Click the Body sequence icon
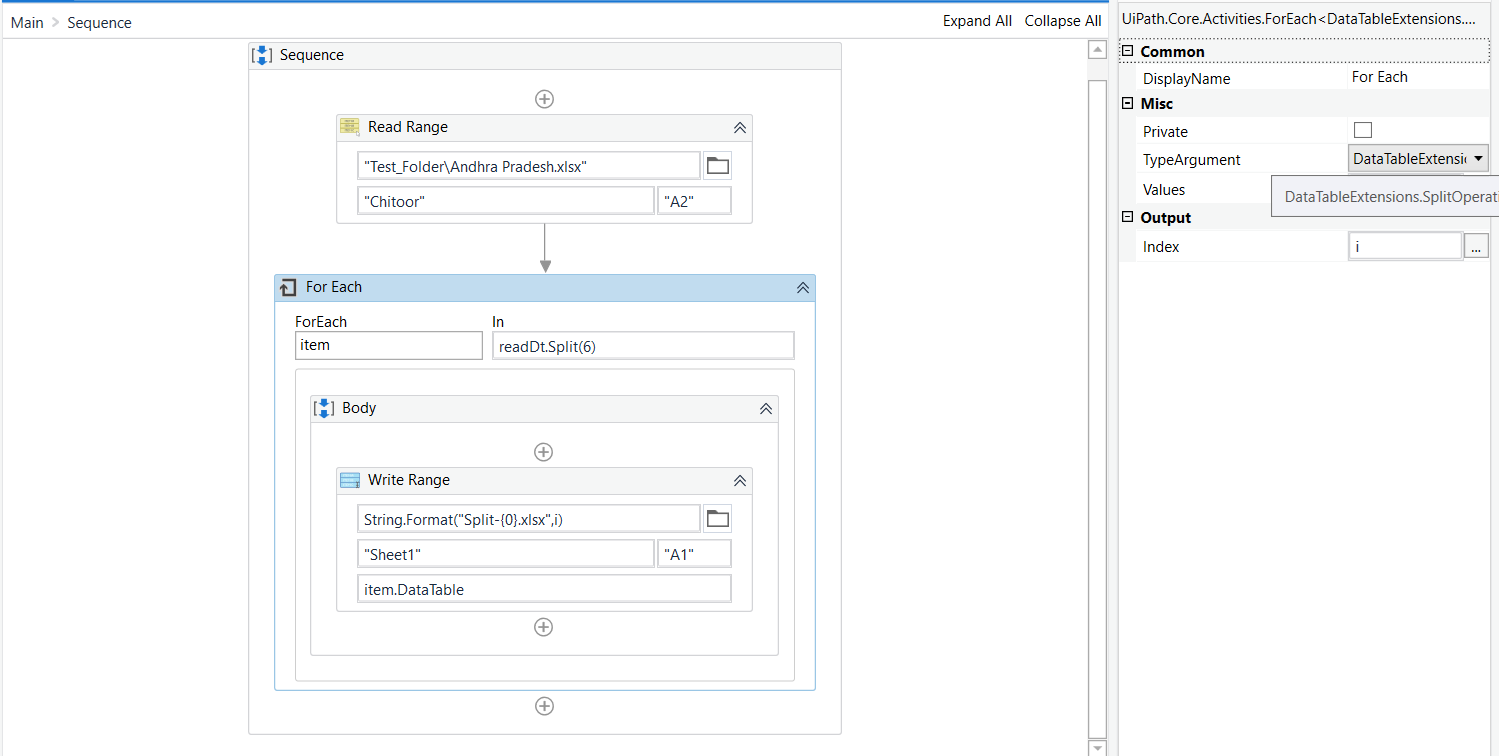This screenshot has height=756, width=1499. click(x=324, y=408)
